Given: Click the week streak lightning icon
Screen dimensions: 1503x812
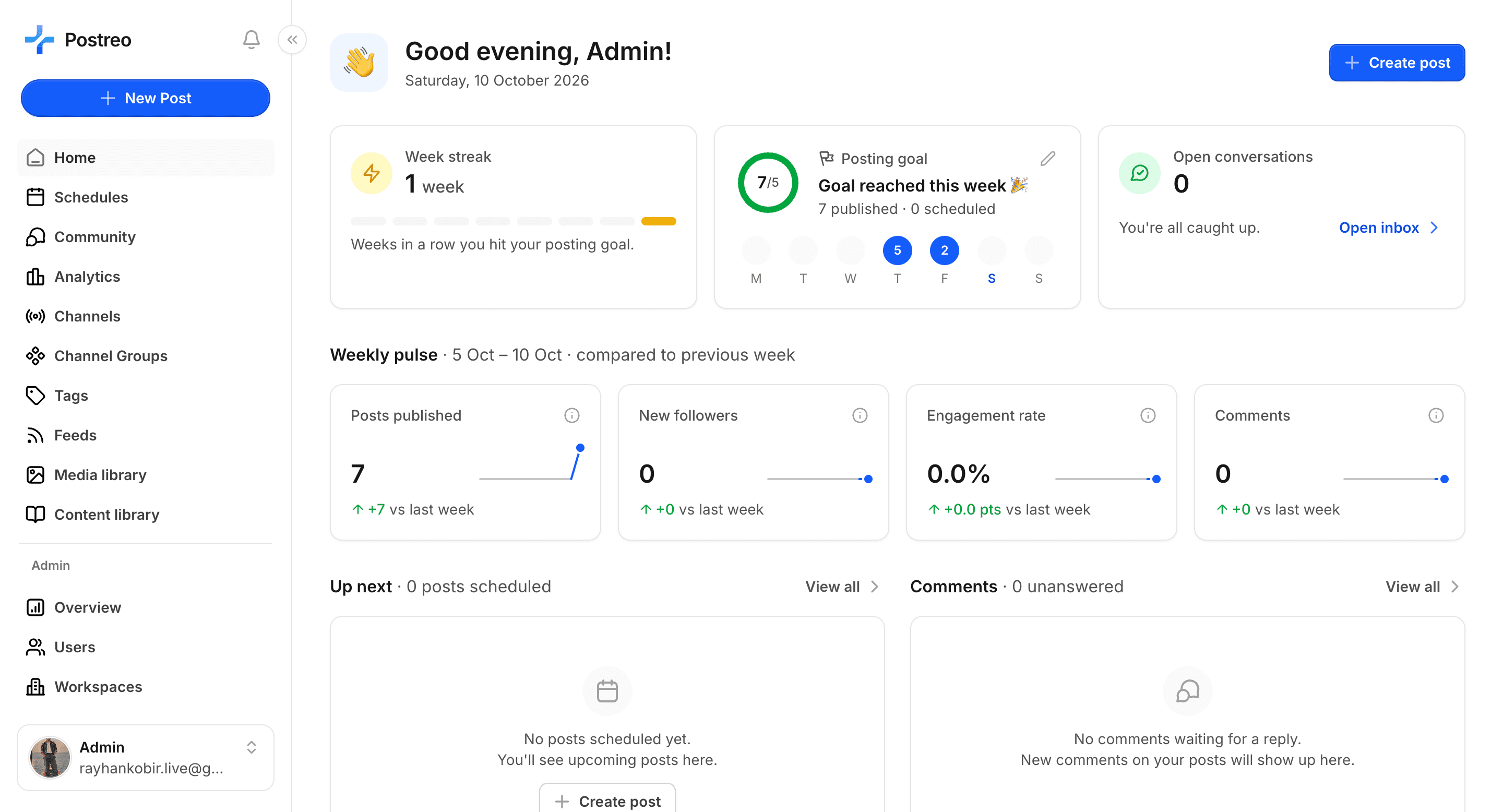Looking at the screenshot, I should [x=371, y=173].
